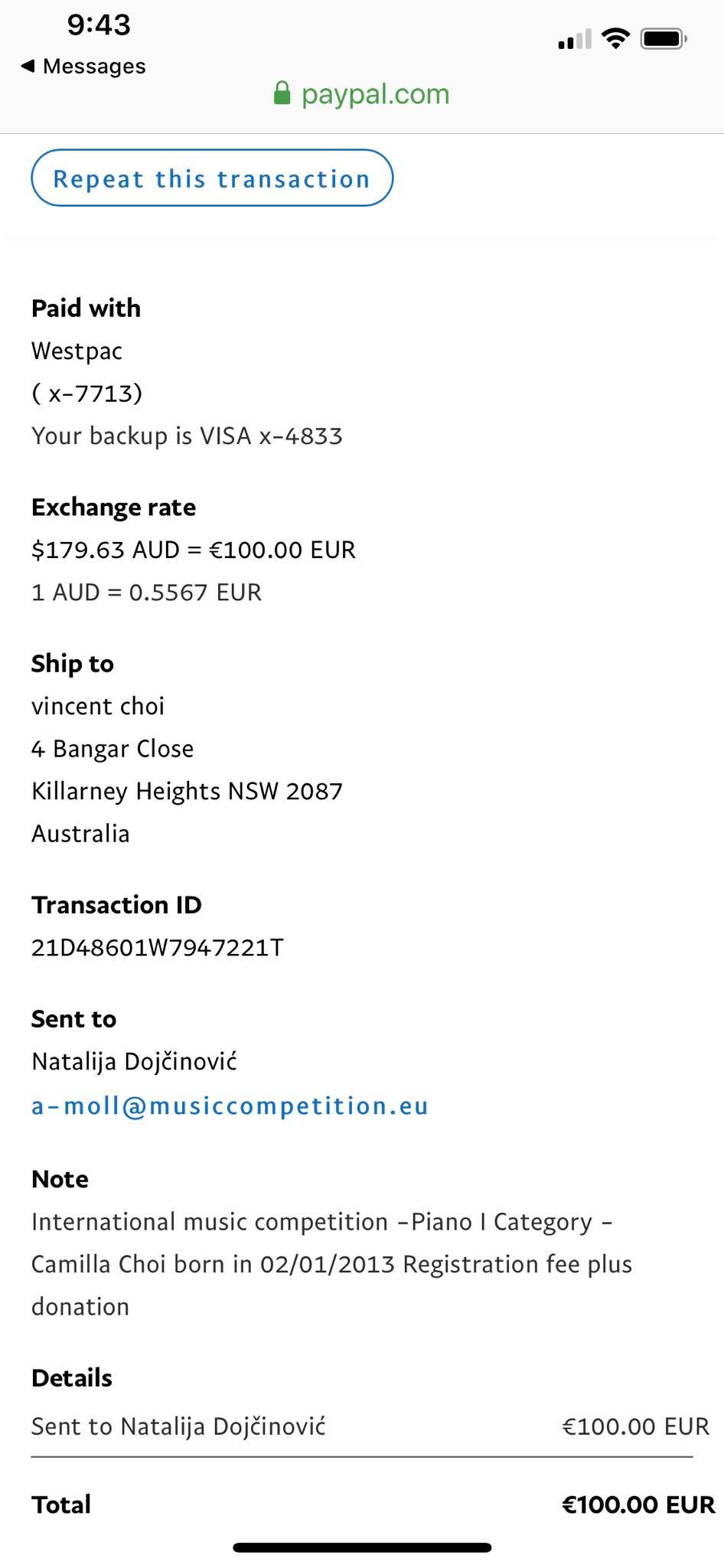
Task: Tap the Killarney Heights NSW 2087 address line
Action: [187, 791]
